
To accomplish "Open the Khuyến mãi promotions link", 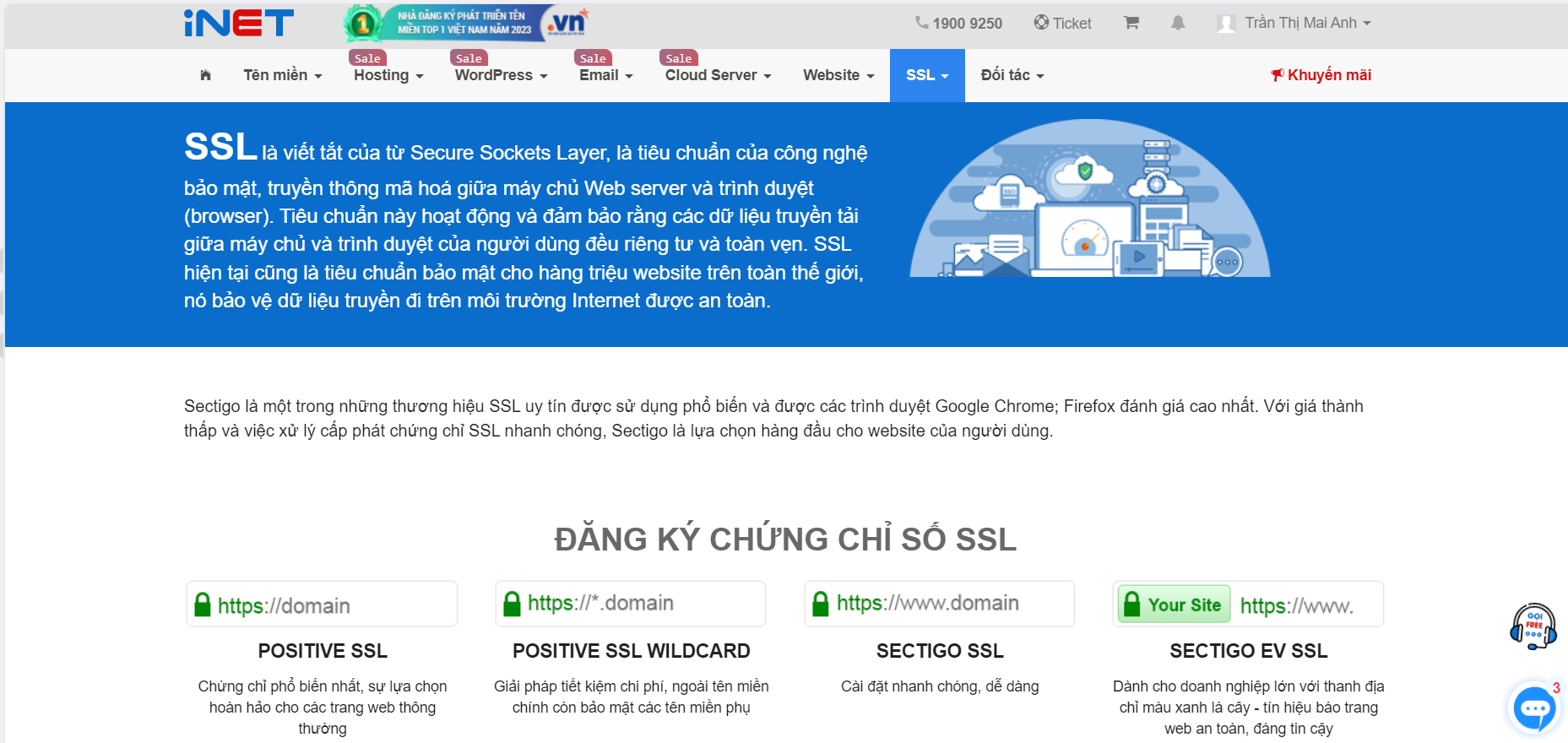I will pos(1321,75).
